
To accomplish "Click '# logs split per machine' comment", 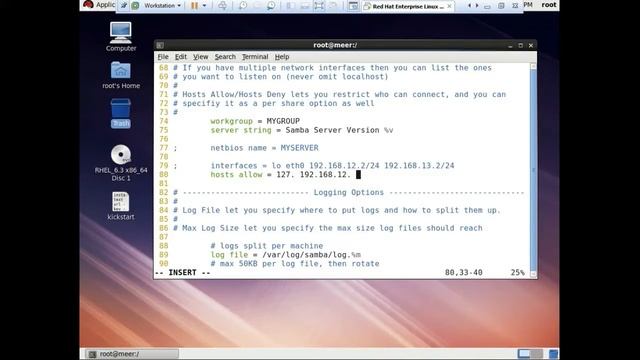I will pyautogui.click(x=267, y=246).
